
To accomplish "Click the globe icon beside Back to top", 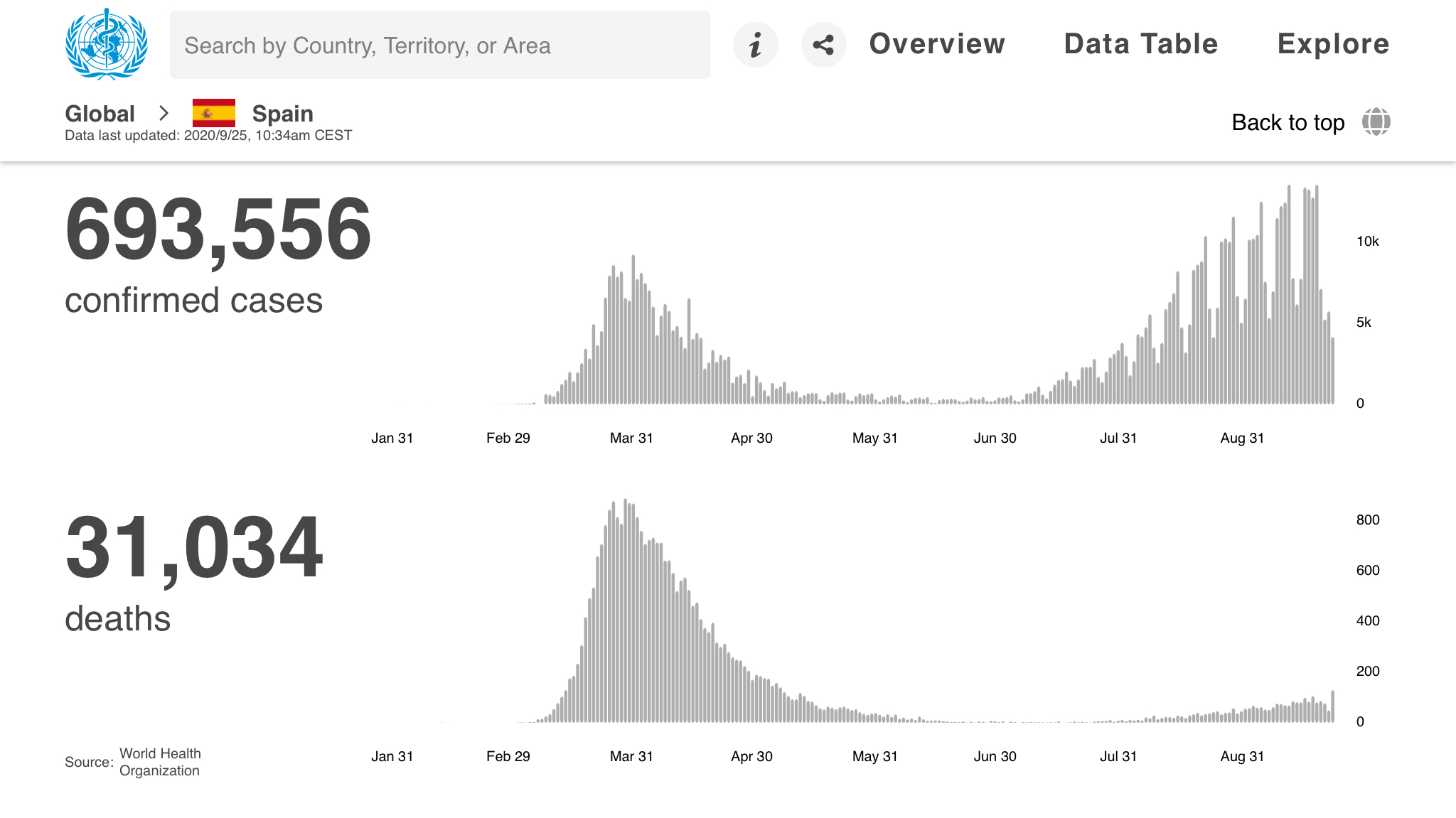I will pyautogui.click(x=1376, y=122).
